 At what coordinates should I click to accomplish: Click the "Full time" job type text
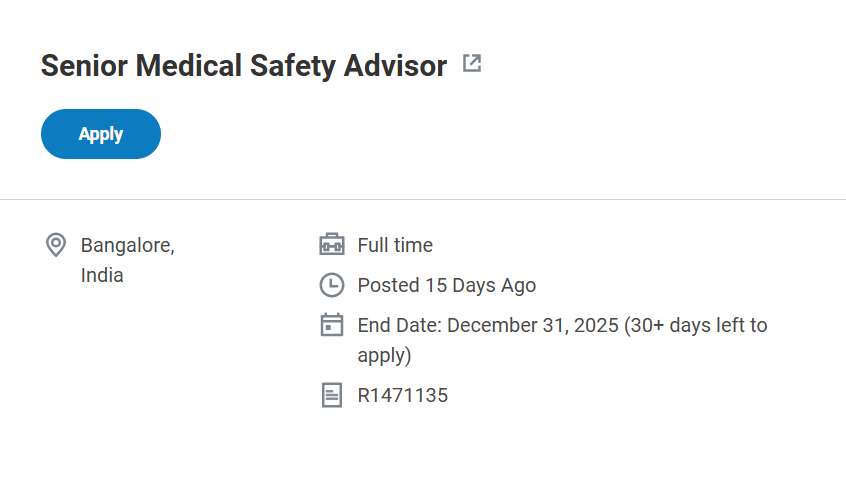[395, 245]
